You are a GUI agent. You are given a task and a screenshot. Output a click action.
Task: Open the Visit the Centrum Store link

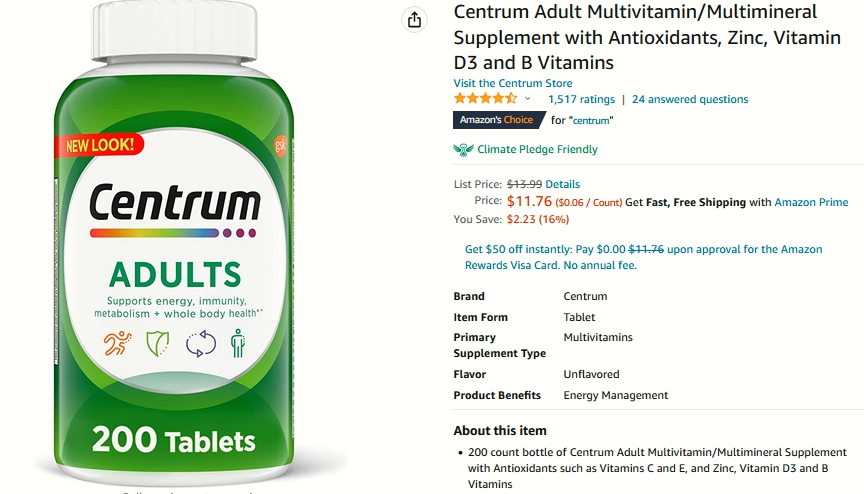[512, 83]
